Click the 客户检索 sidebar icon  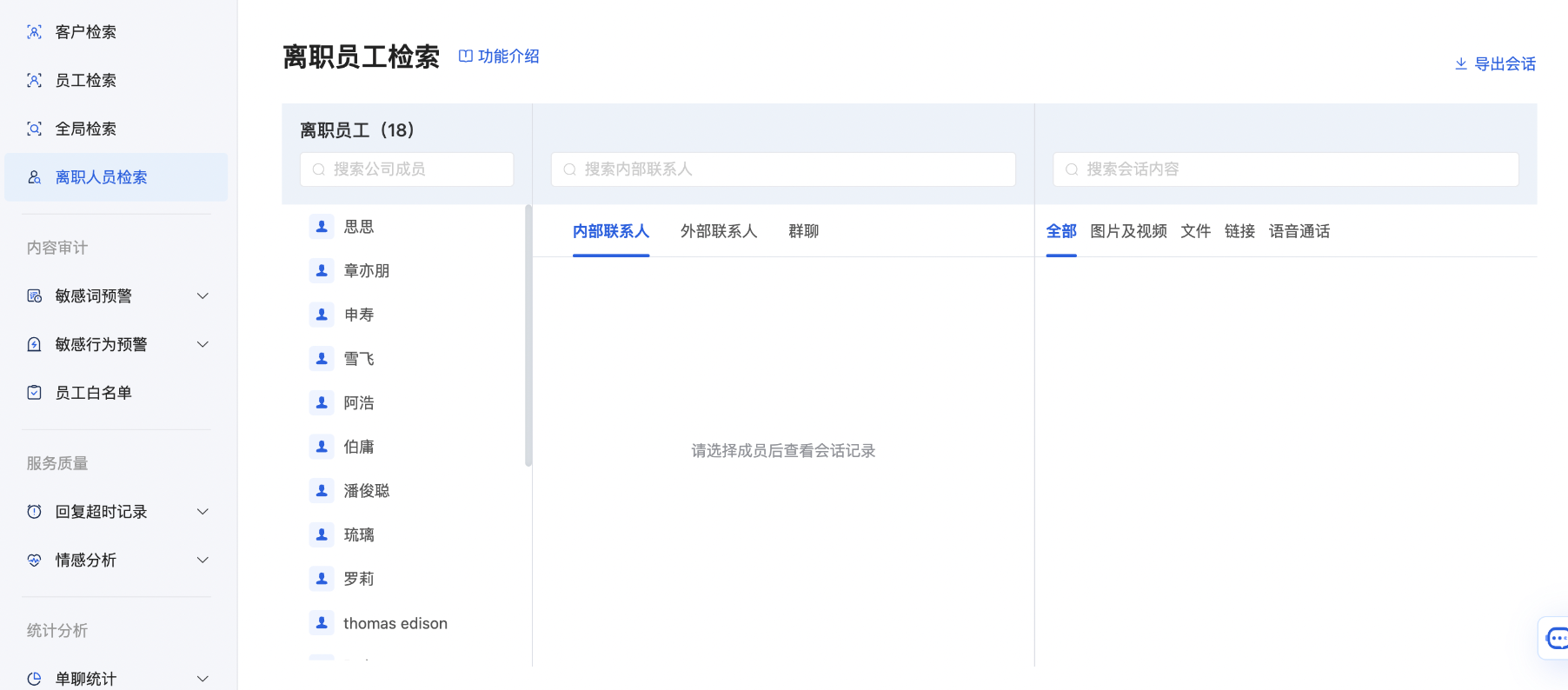click(x=34, y=32)
